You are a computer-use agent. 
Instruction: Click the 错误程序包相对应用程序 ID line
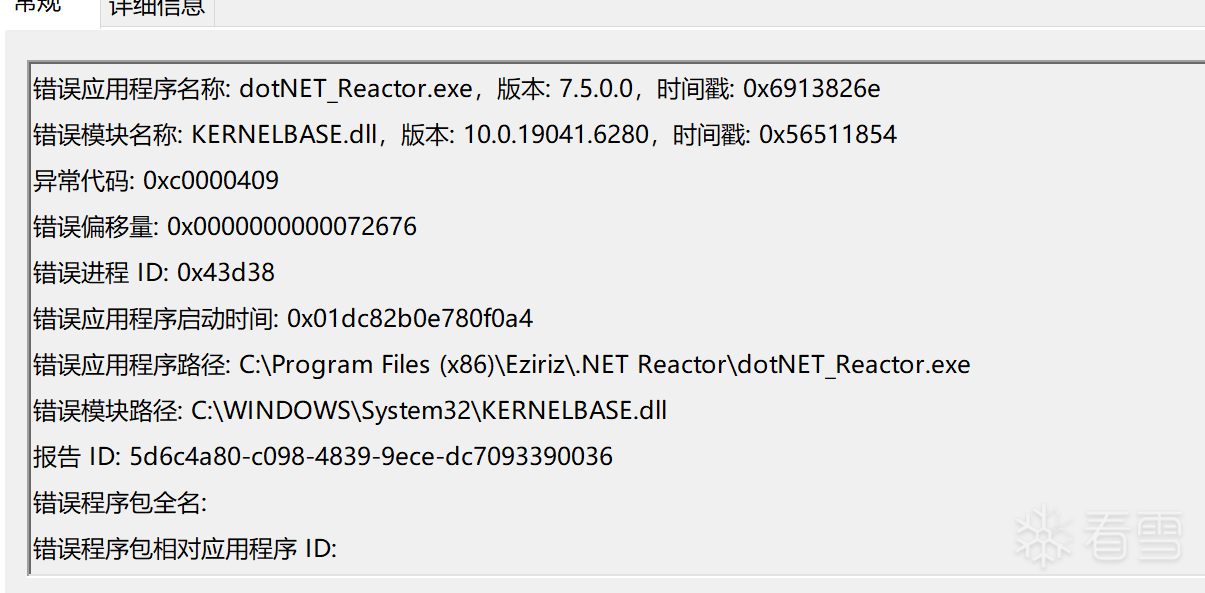(x=185, y=549)
